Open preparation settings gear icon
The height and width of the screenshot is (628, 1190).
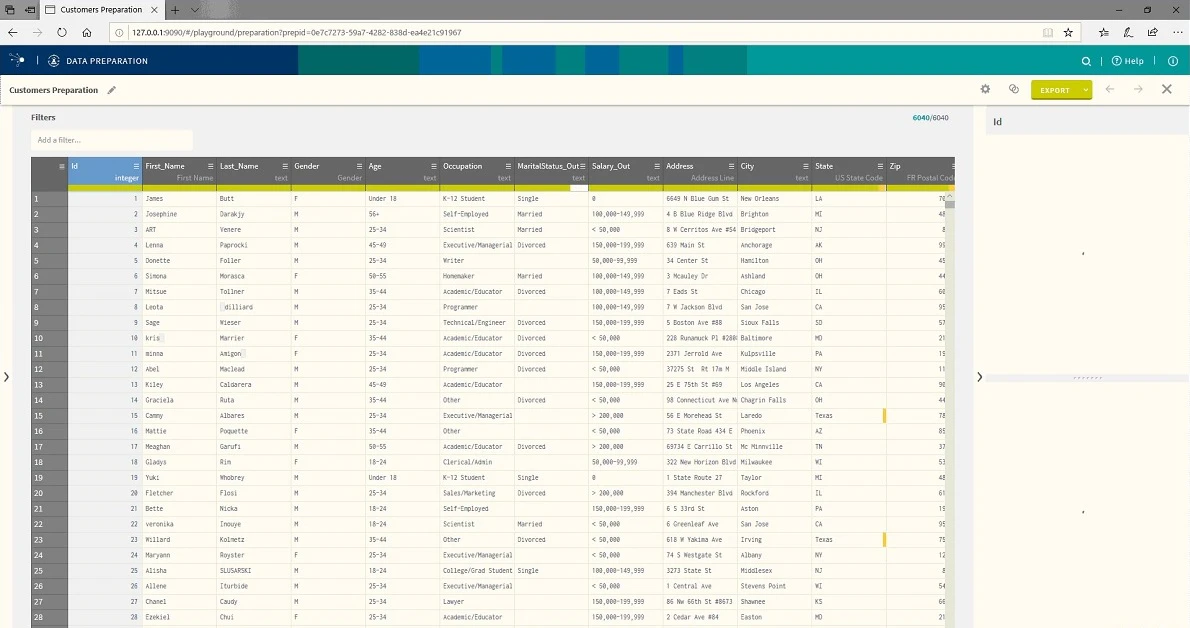point(985,89)
